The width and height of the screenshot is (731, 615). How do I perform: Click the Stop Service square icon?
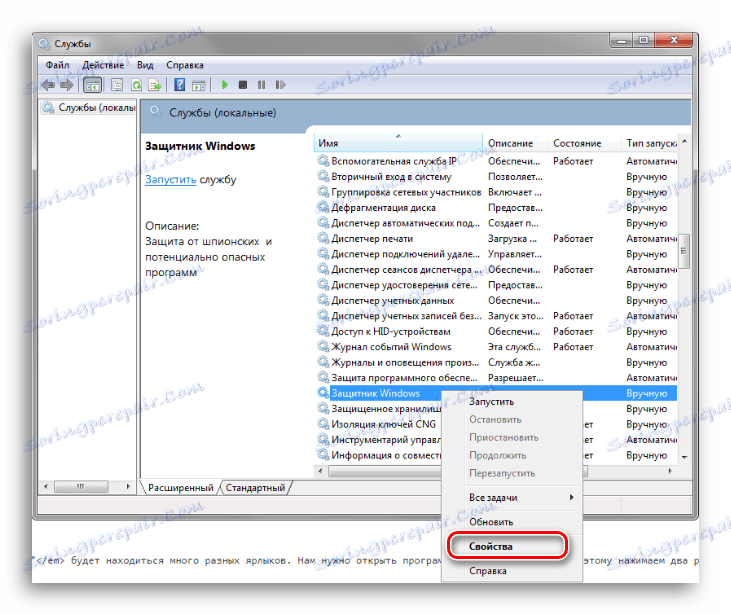coord(243,85)
